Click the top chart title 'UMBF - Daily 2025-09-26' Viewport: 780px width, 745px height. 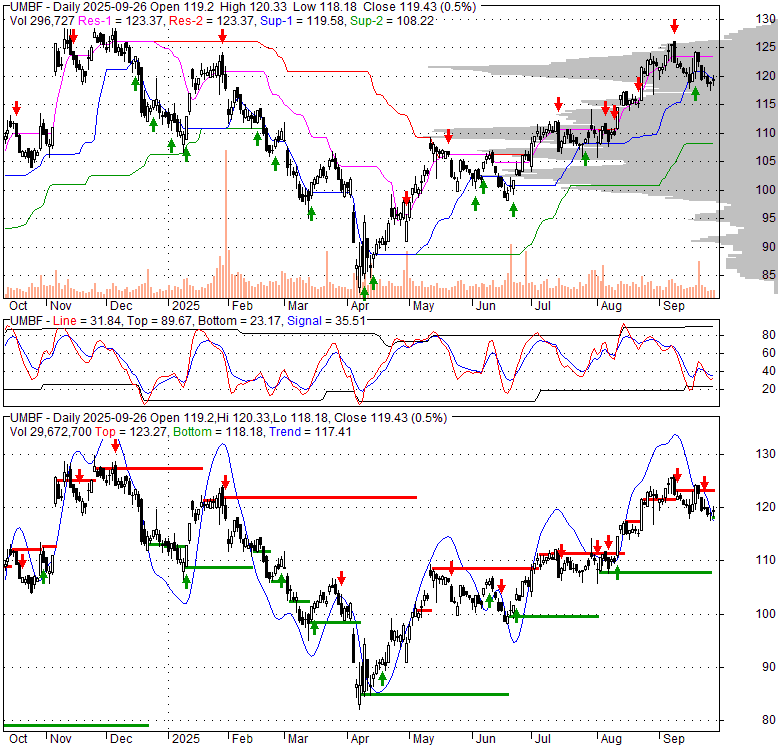coord(78,7)
